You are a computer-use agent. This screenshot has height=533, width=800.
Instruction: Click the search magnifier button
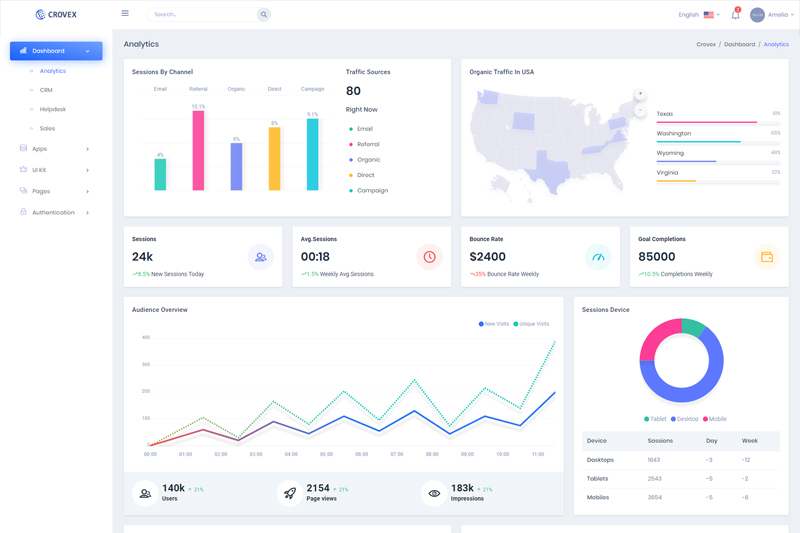click(263, 15)
